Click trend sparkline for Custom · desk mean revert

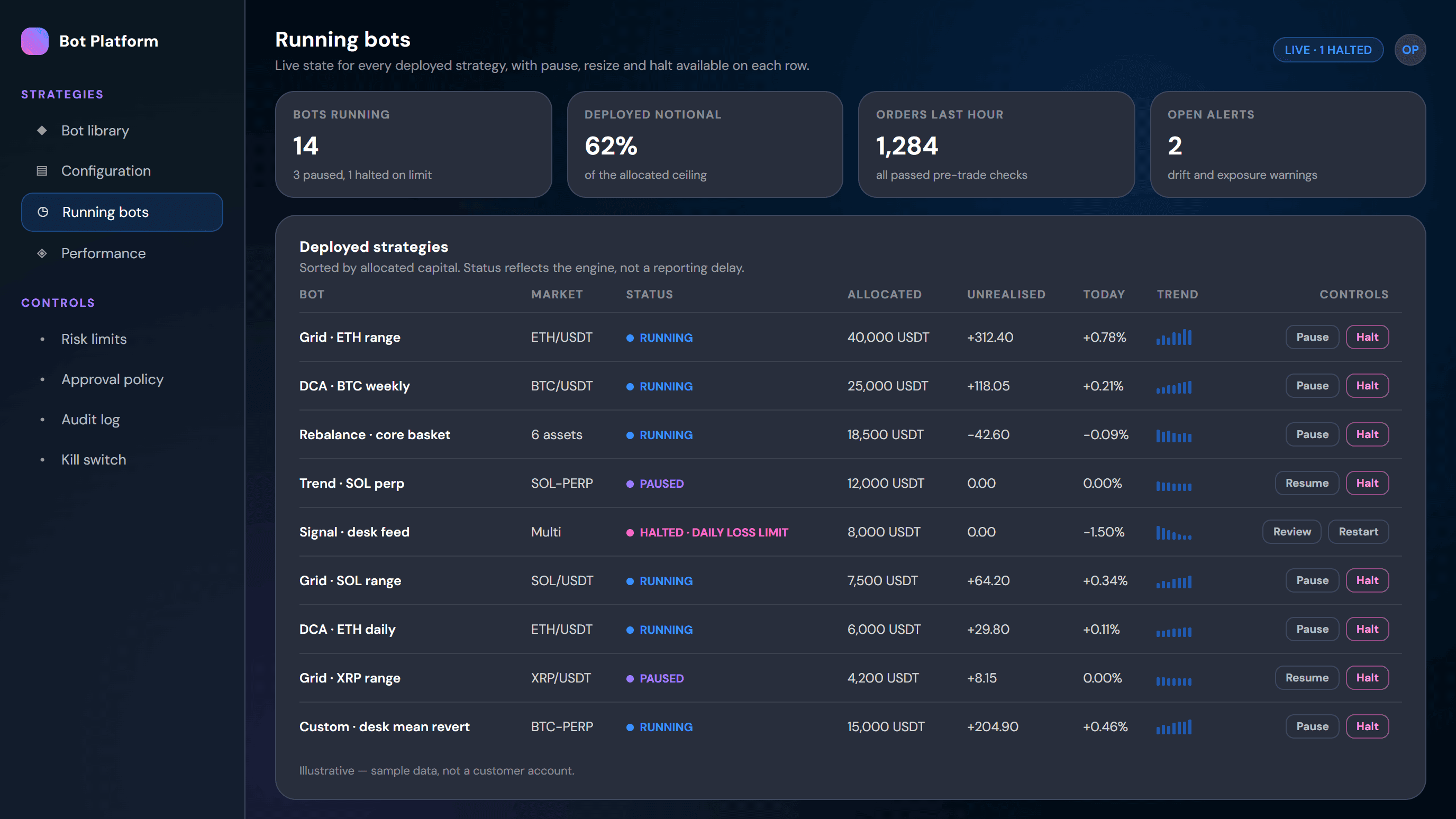click(1174, 727)
